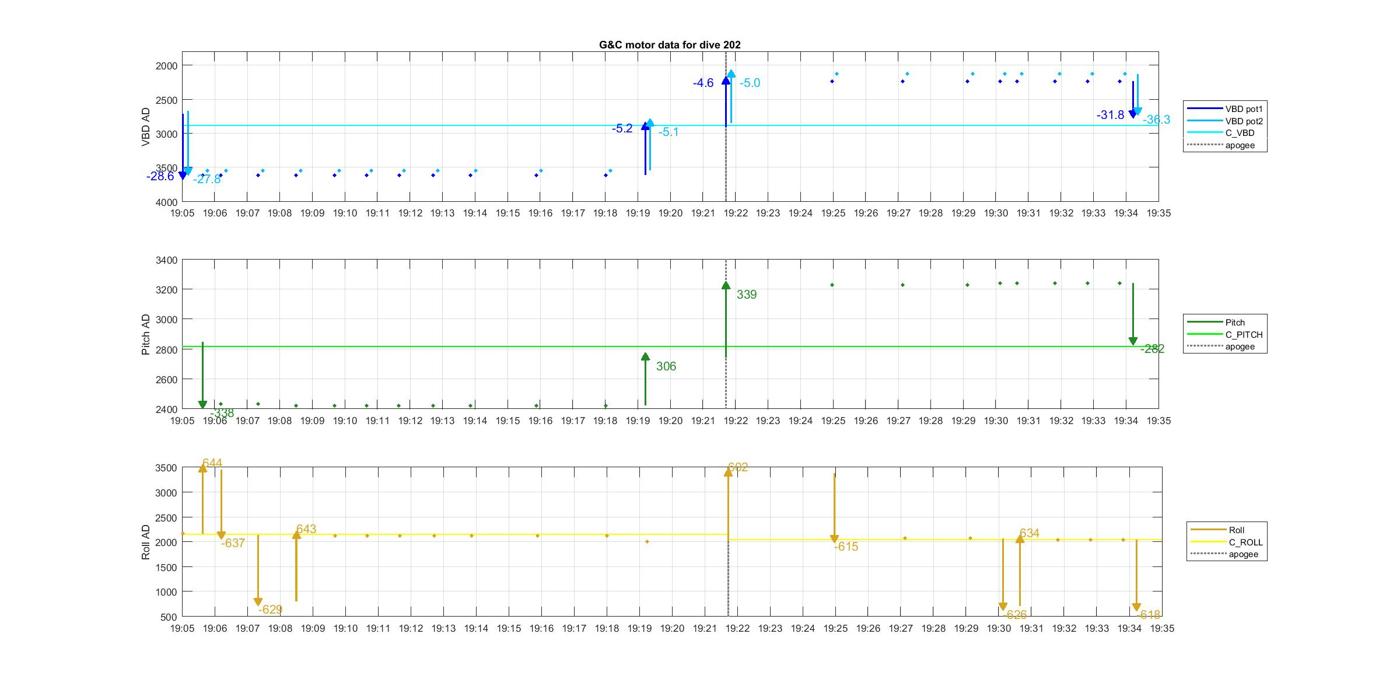Click the "-629" roll value label
This screenshot has width=1400, height=693.
click(270, 609)
